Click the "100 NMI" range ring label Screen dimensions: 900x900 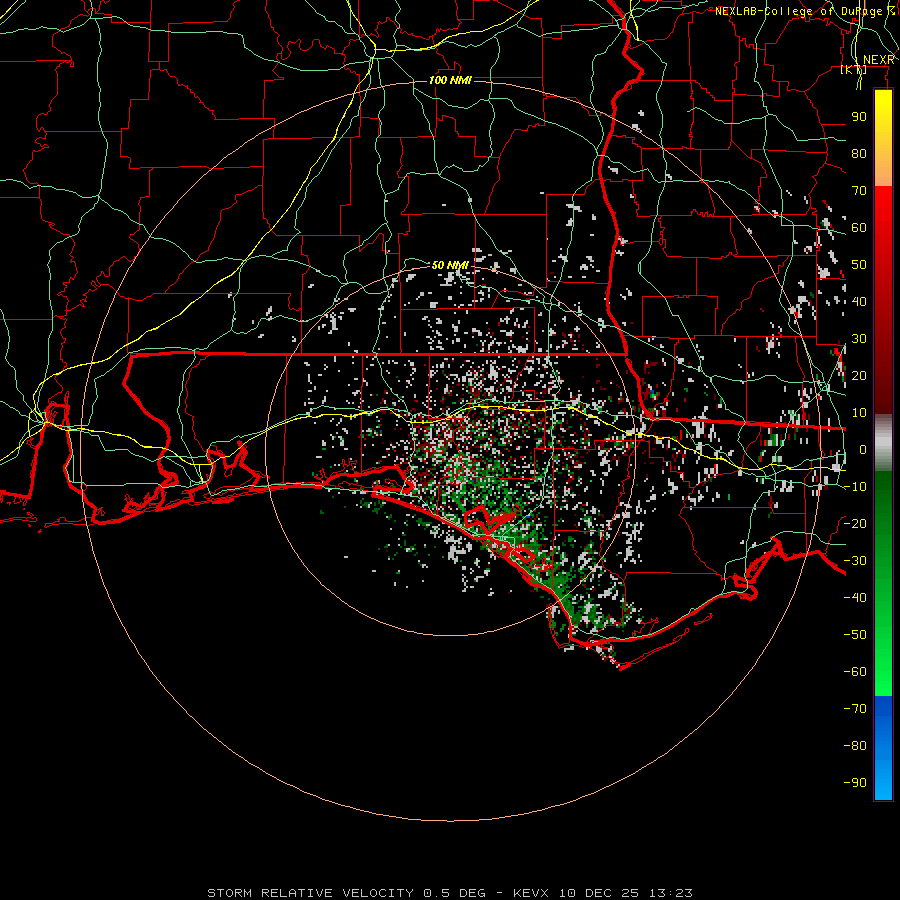450,80
